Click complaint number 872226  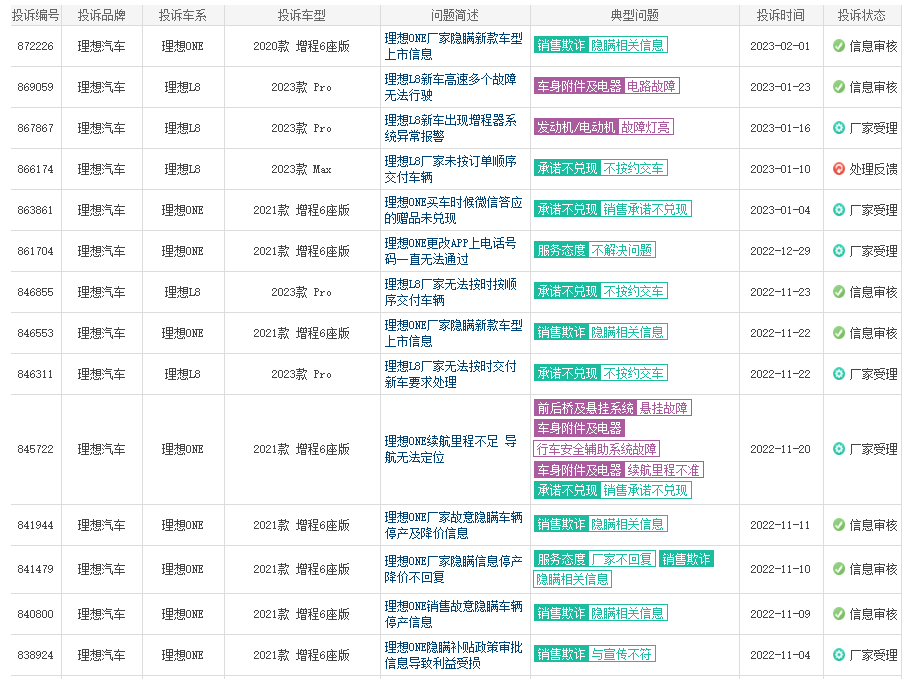[36, 46]
